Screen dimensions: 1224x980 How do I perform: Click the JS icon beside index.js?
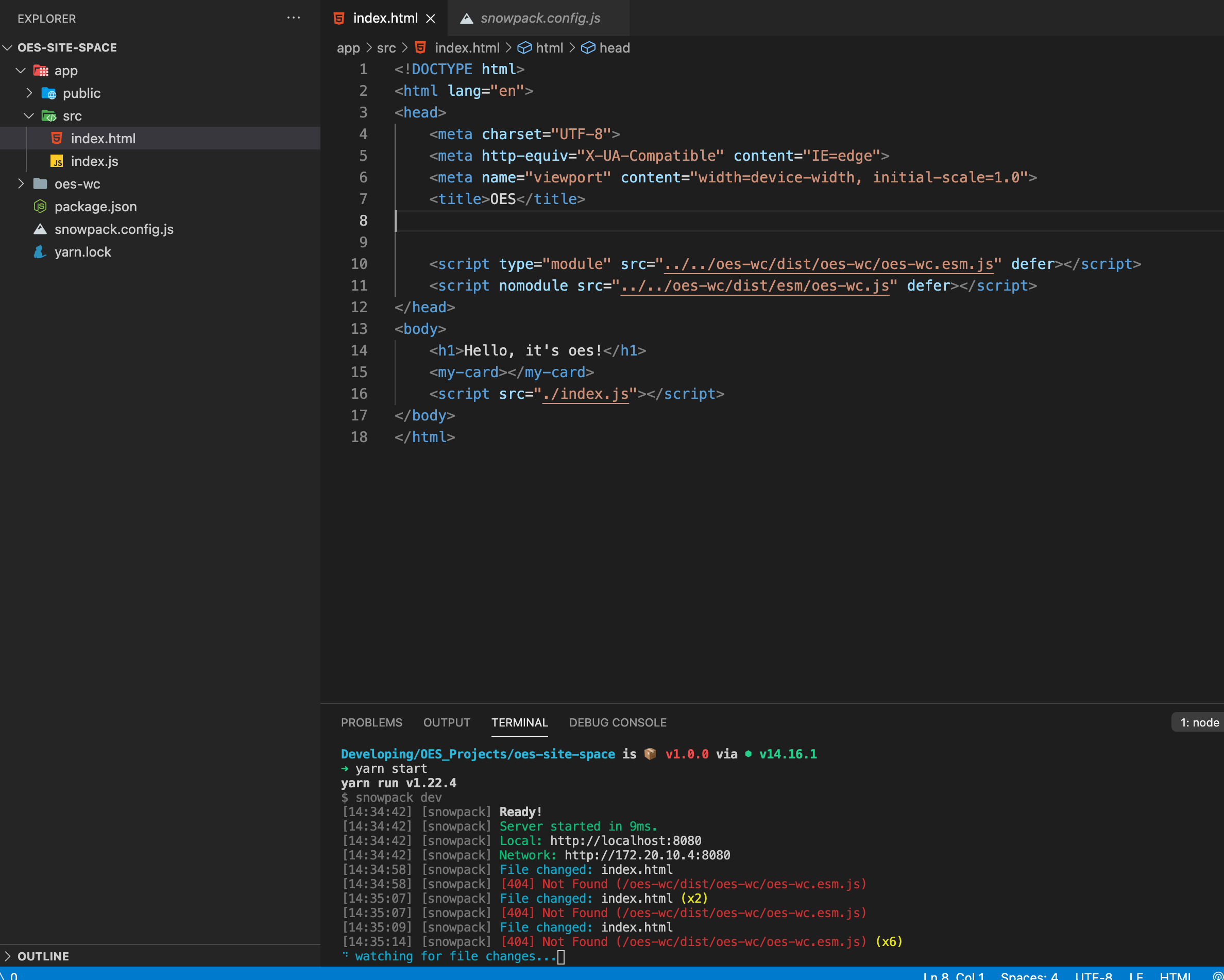click(x=57, y=161)
